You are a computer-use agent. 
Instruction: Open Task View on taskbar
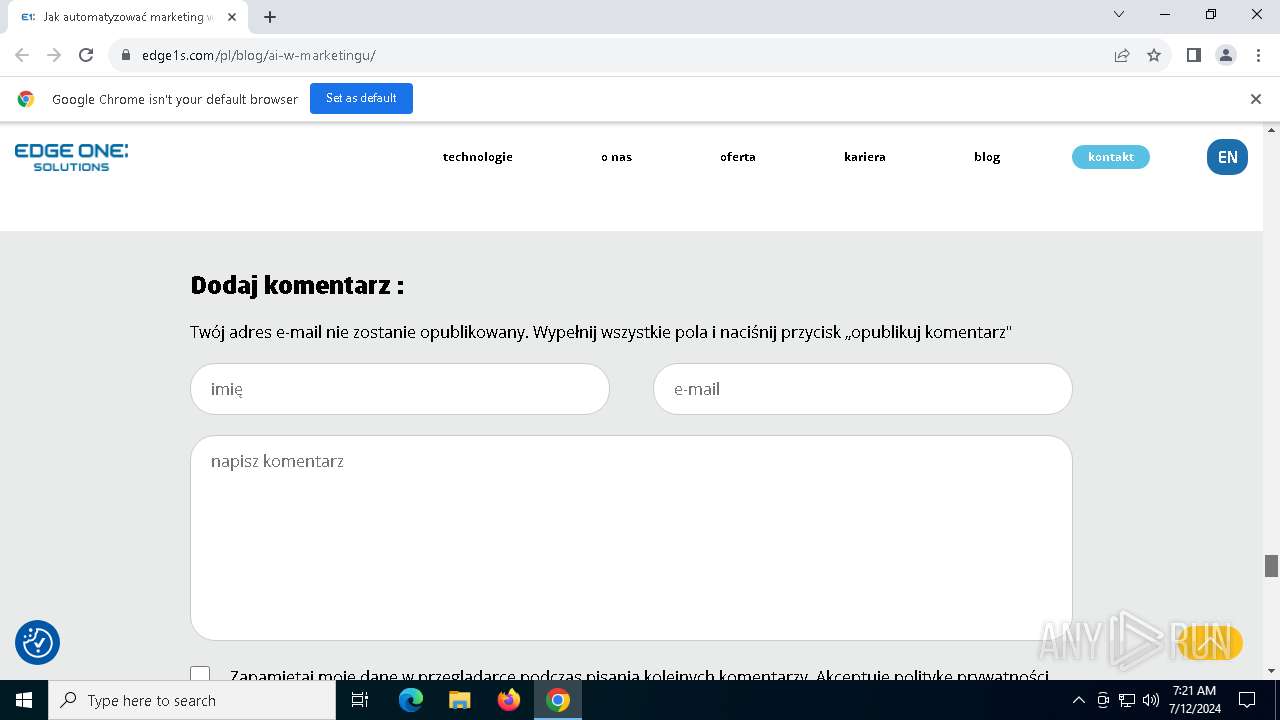coord(360,700)
